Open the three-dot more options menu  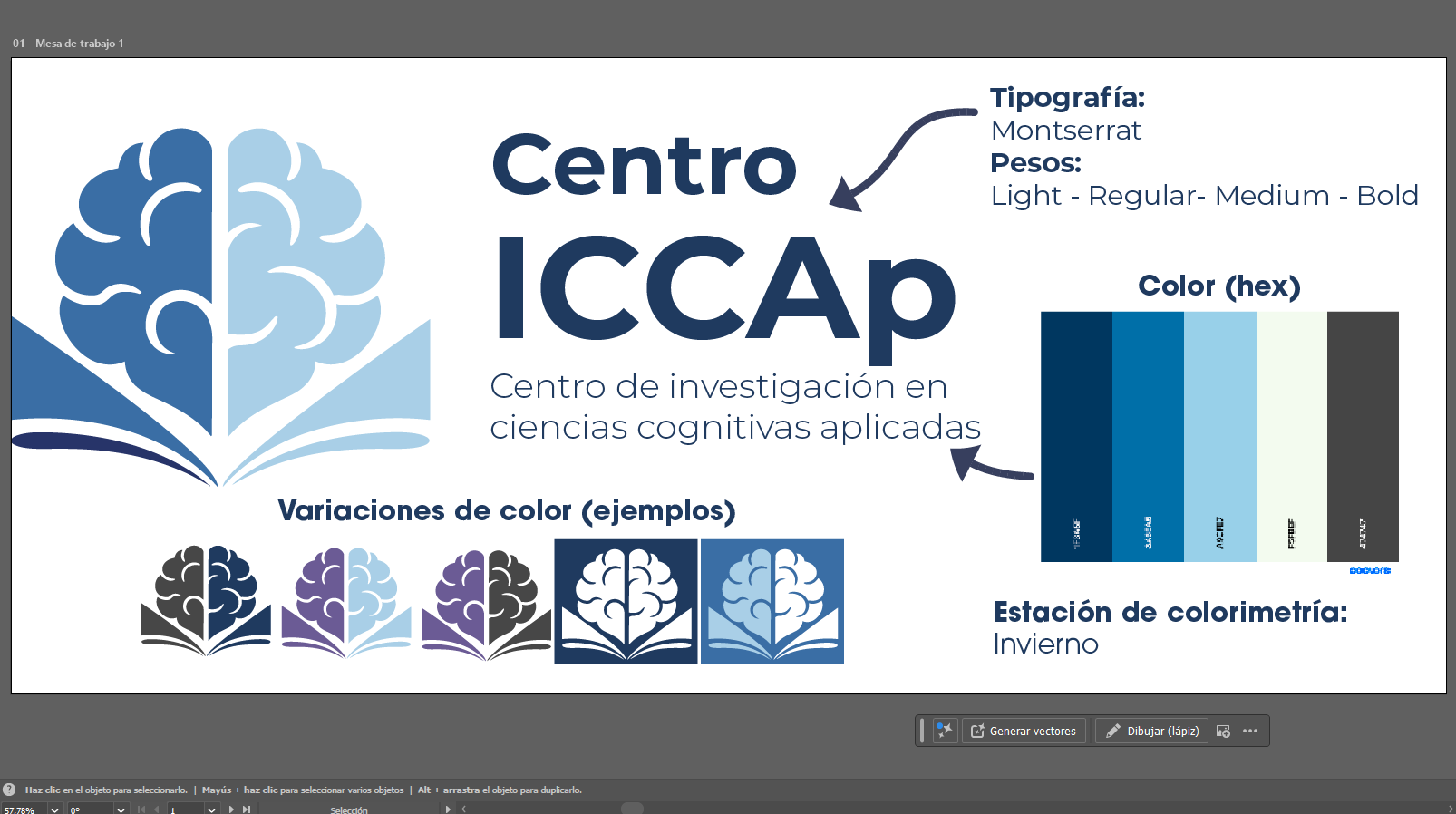(1250, 731)
